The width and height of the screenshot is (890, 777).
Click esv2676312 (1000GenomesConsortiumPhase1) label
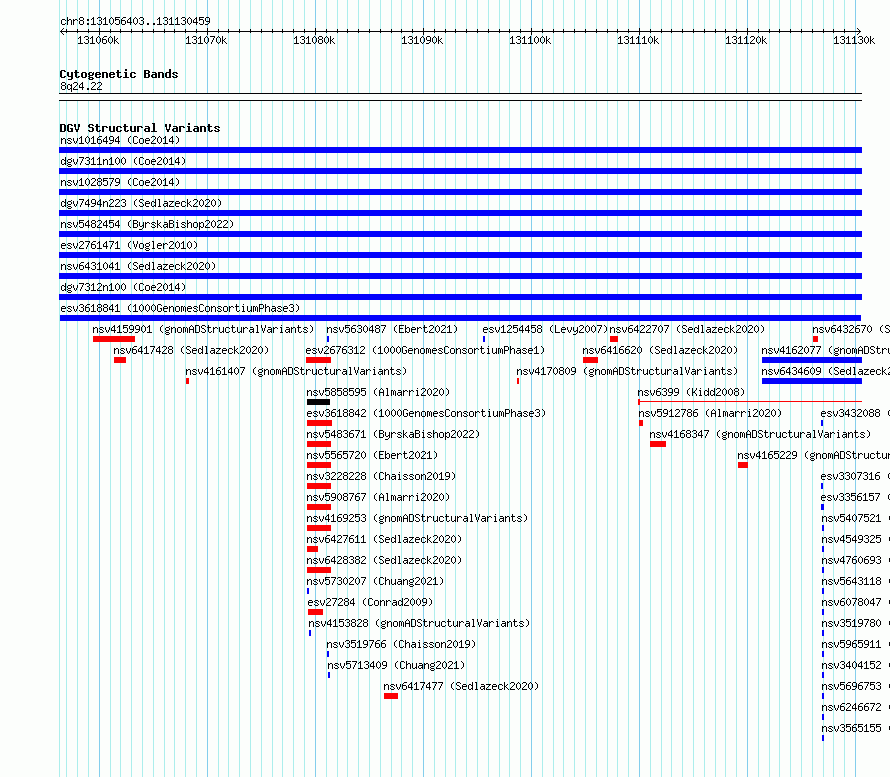[x=425, y=350]
